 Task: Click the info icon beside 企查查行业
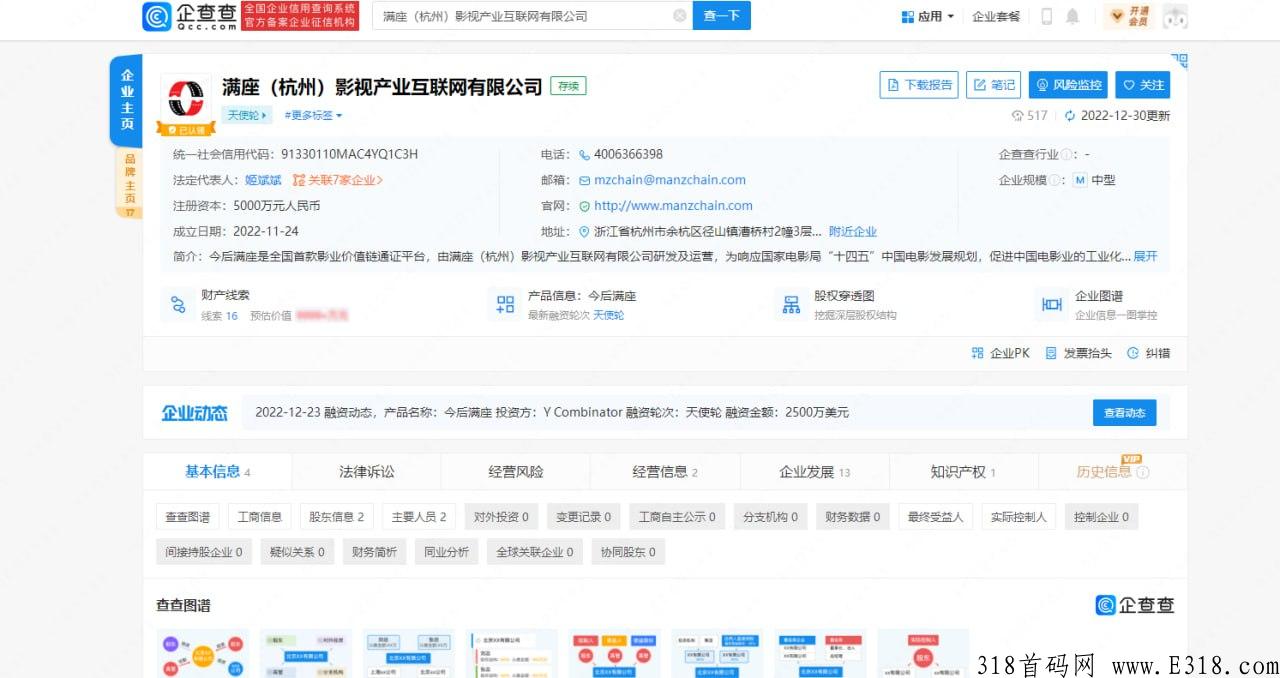pos(1066,155)
